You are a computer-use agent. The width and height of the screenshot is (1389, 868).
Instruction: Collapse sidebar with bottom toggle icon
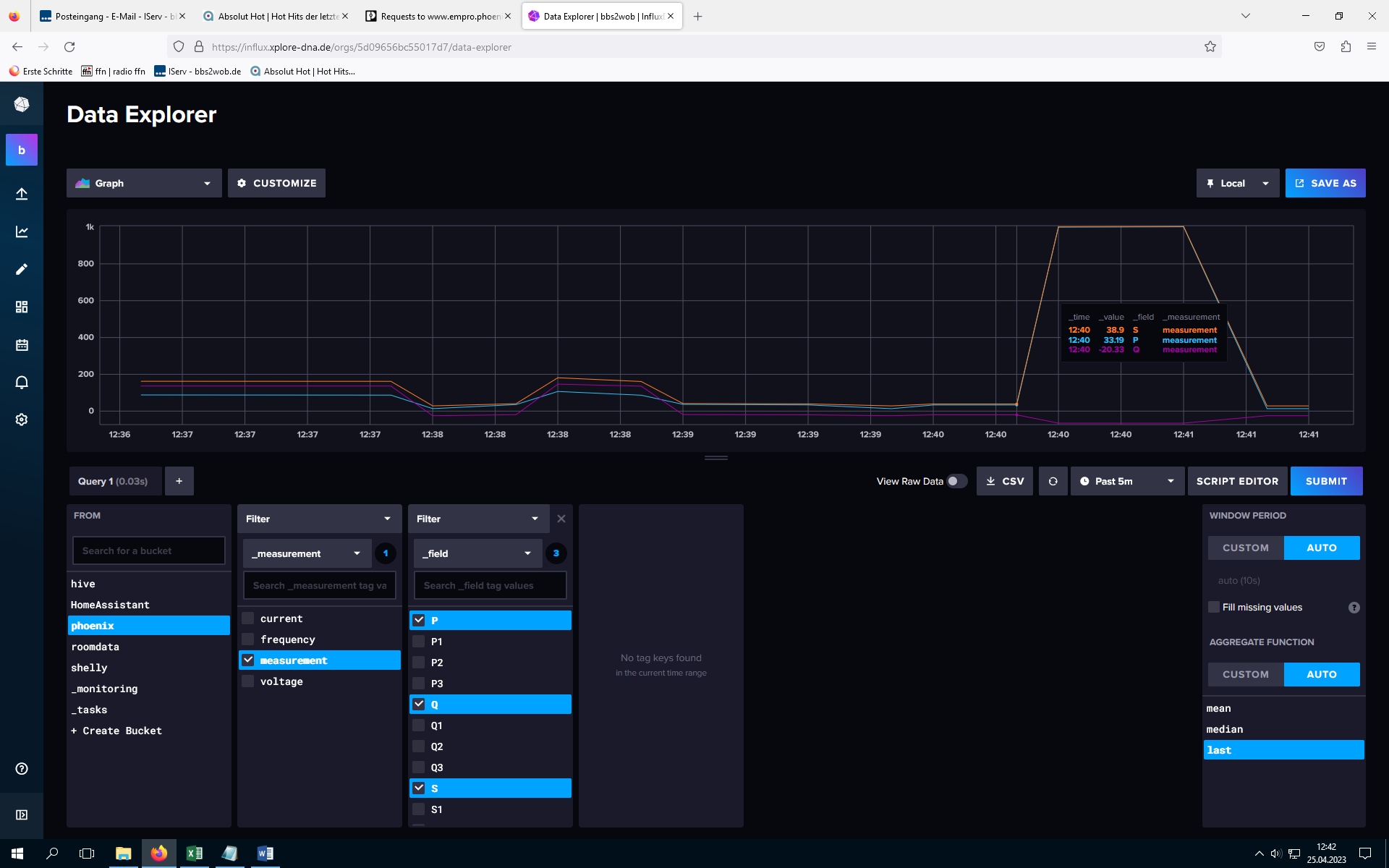pyautogui.click(x=22, y=814)
